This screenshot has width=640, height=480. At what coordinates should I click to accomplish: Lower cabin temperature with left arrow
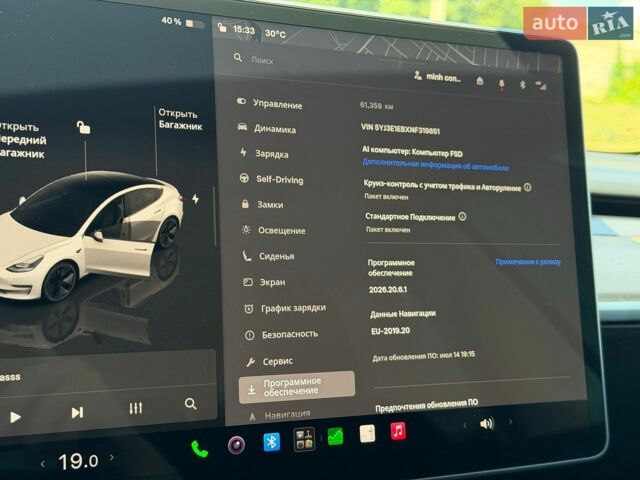click(42, 464)
